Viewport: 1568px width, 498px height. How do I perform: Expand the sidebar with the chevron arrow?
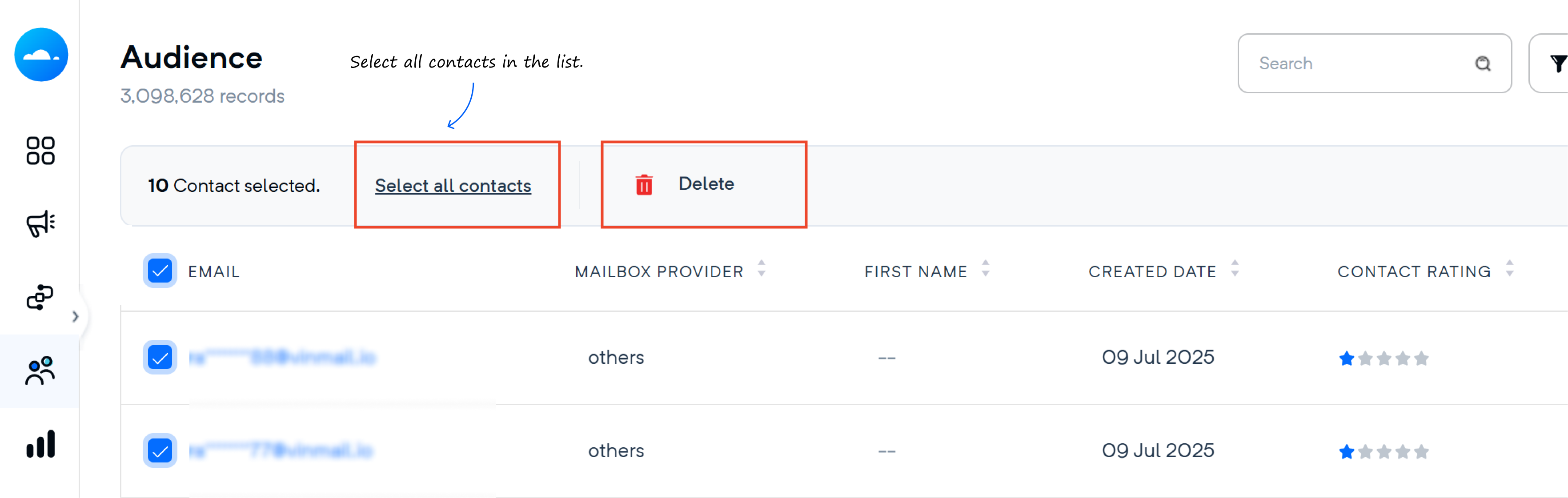click(x=75, y=316)
